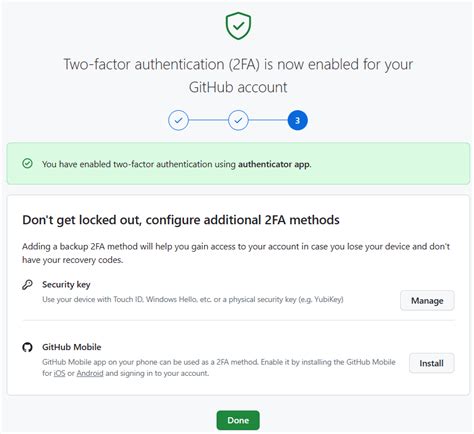This screenshot has width=474, height=434.
Task: Click the green shield checkmark icon
Action: pyautogui.click(x=238, y=26)
